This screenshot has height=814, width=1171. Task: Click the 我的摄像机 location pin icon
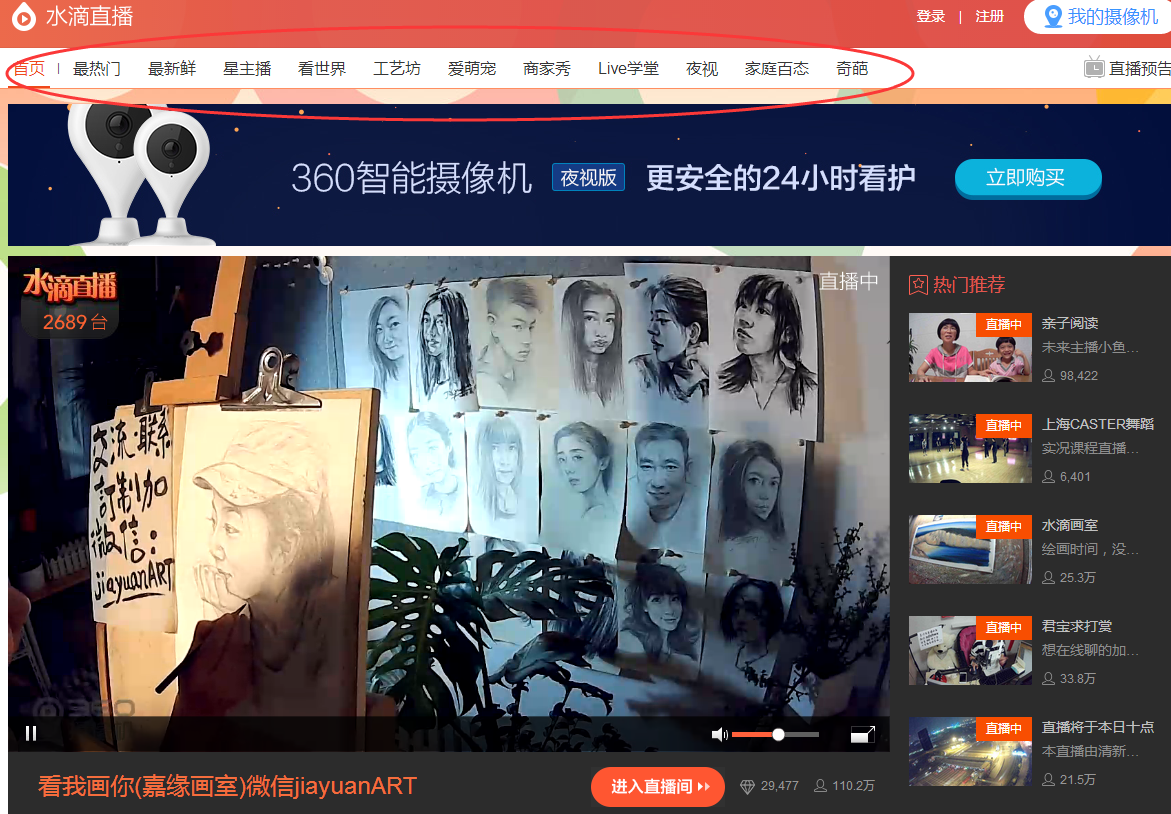pyautogui.click(x=1052, y=16)
